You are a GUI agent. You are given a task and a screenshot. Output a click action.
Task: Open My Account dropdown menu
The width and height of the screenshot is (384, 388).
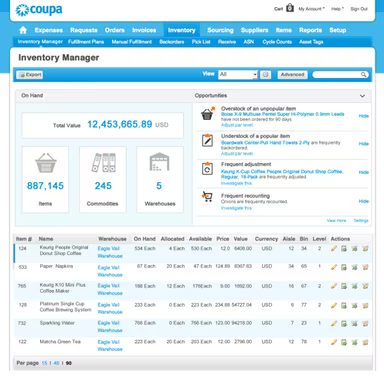click(311, 9)
